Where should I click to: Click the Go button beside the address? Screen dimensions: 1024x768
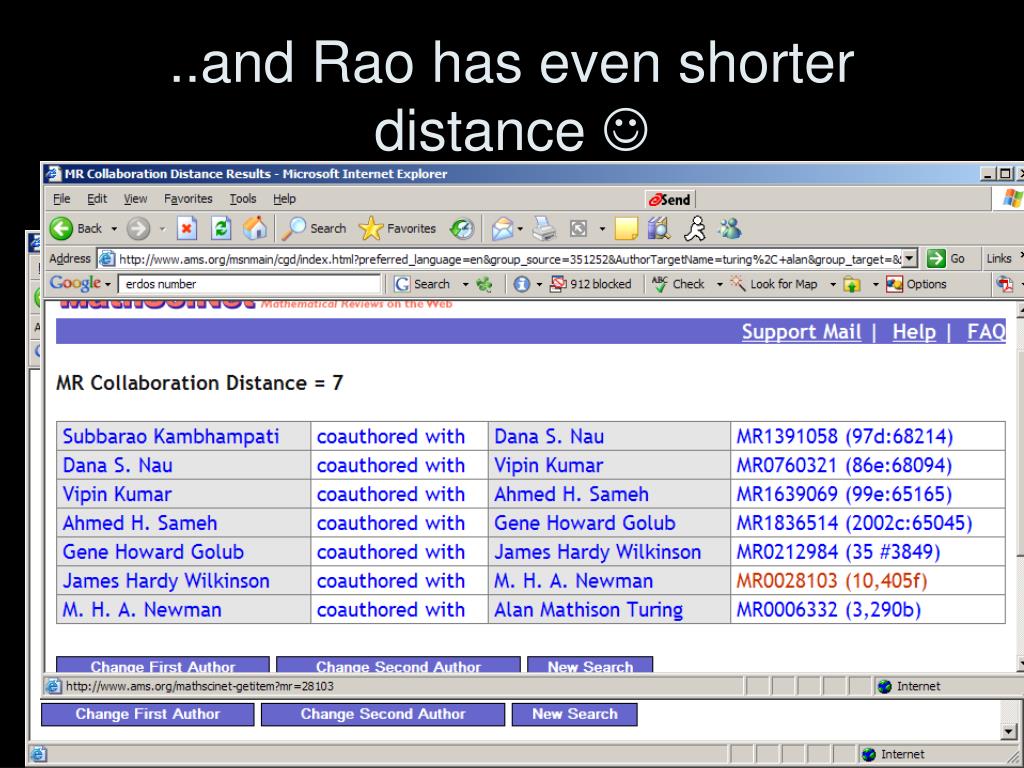coord(946,259)
